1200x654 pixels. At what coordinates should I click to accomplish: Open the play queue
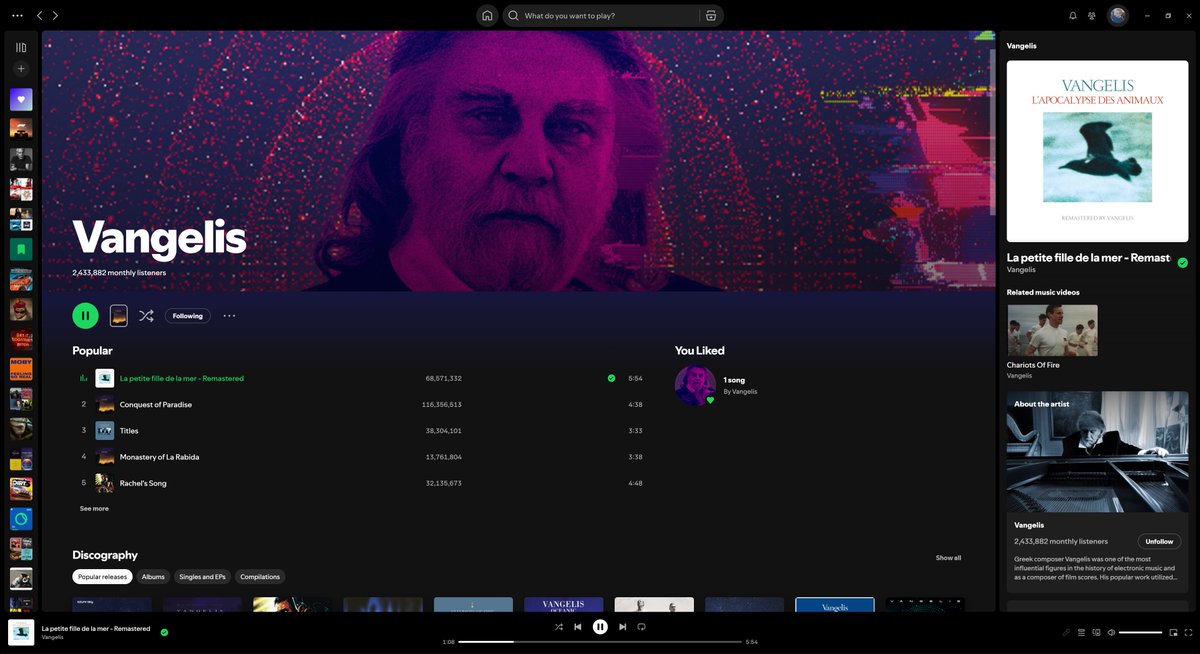point(1081,632)
